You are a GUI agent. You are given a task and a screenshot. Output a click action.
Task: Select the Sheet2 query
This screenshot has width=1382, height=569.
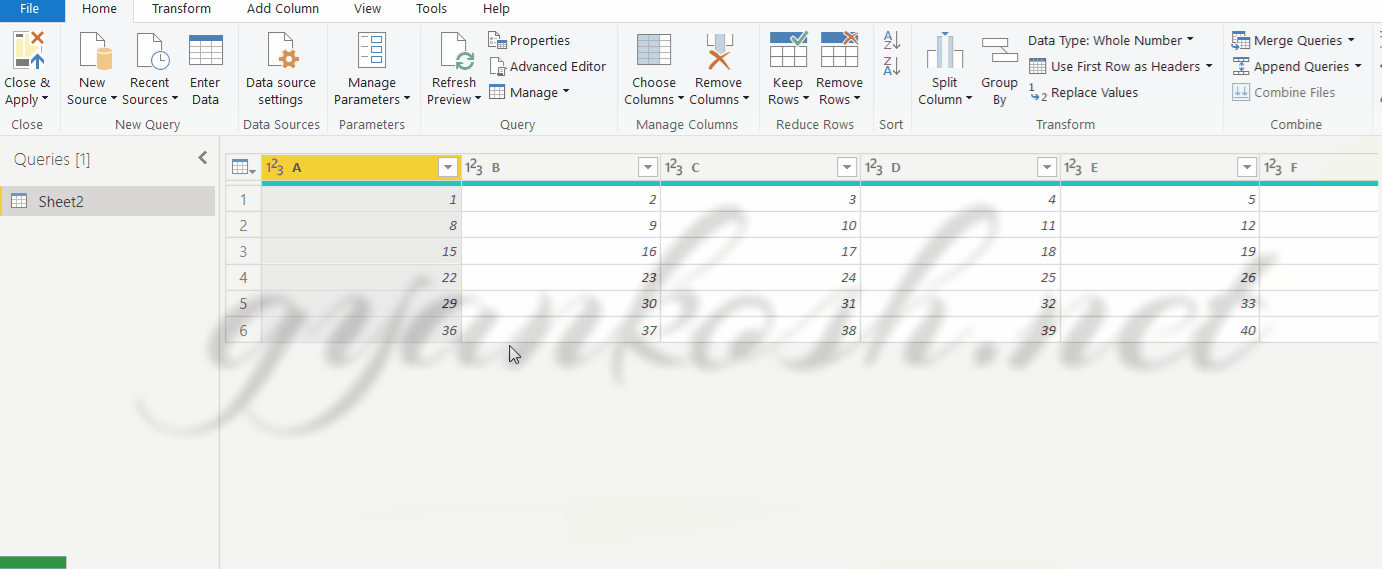click(x=108, y=201)
